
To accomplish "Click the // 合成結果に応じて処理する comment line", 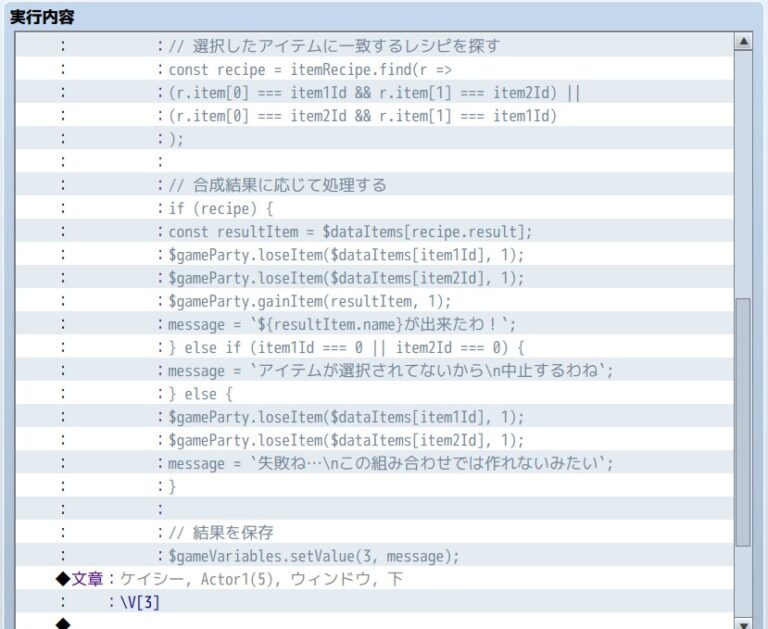I will click(x=277, y=185).
